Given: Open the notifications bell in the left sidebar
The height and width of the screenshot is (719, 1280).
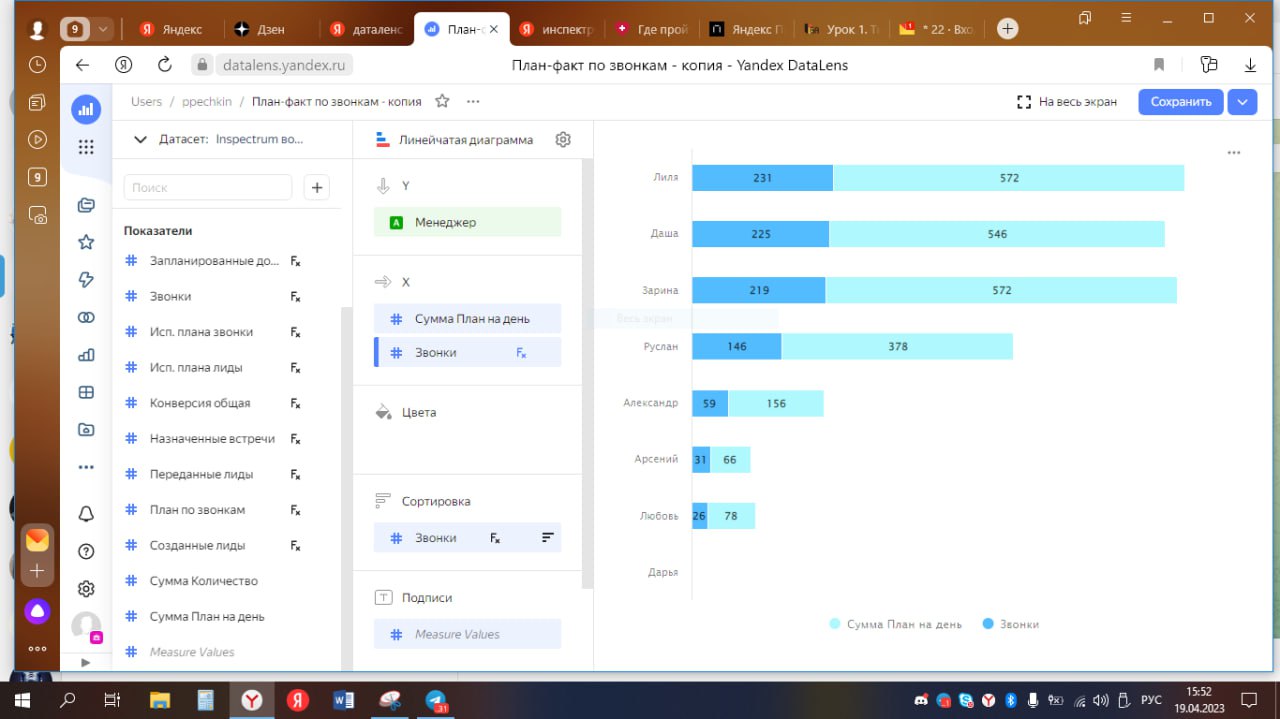Looking at the screenshot, I should (86, 514).
